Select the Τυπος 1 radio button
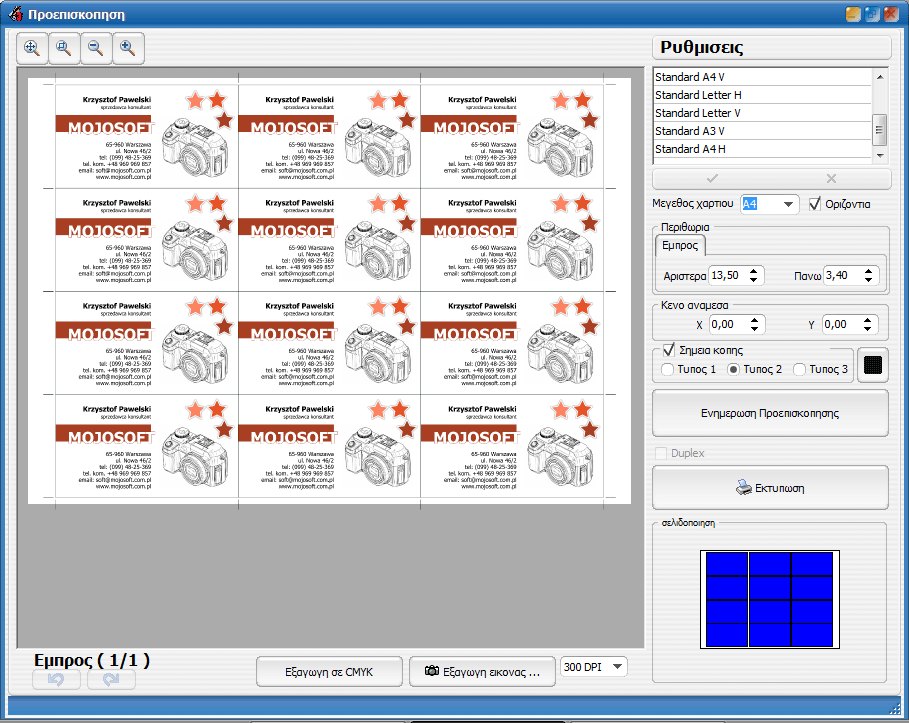909x723 pixels. [x=667, y=369]
